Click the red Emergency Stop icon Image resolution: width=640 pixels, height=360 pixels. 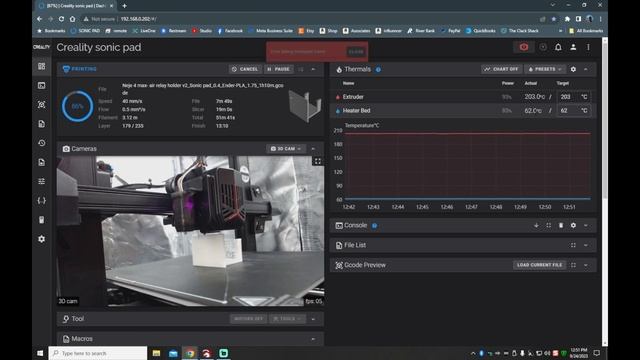pyautogui.click(x=524, y=47)
